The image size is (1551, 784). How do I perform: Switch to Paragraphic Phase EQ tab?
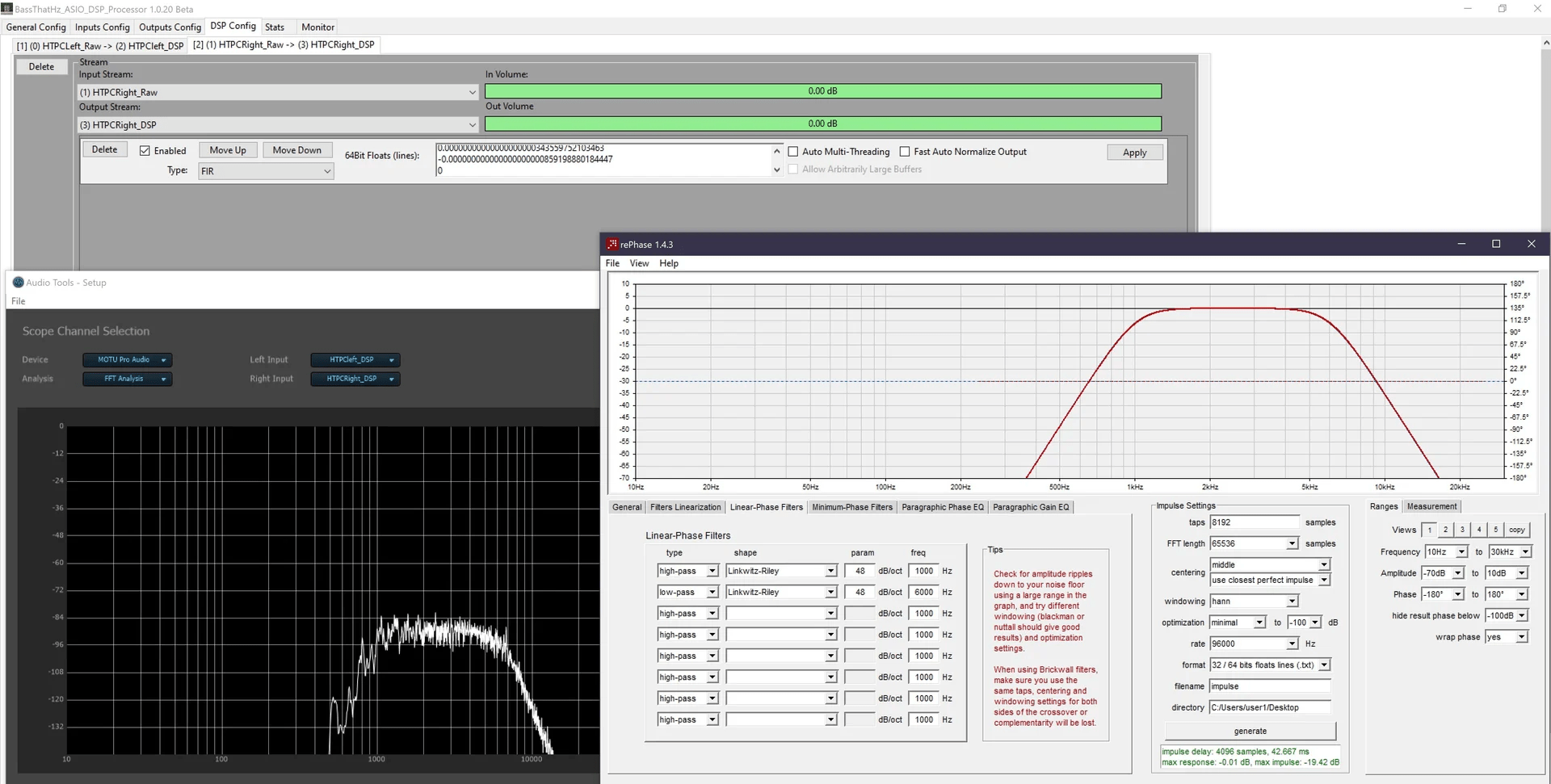point(943,508)
